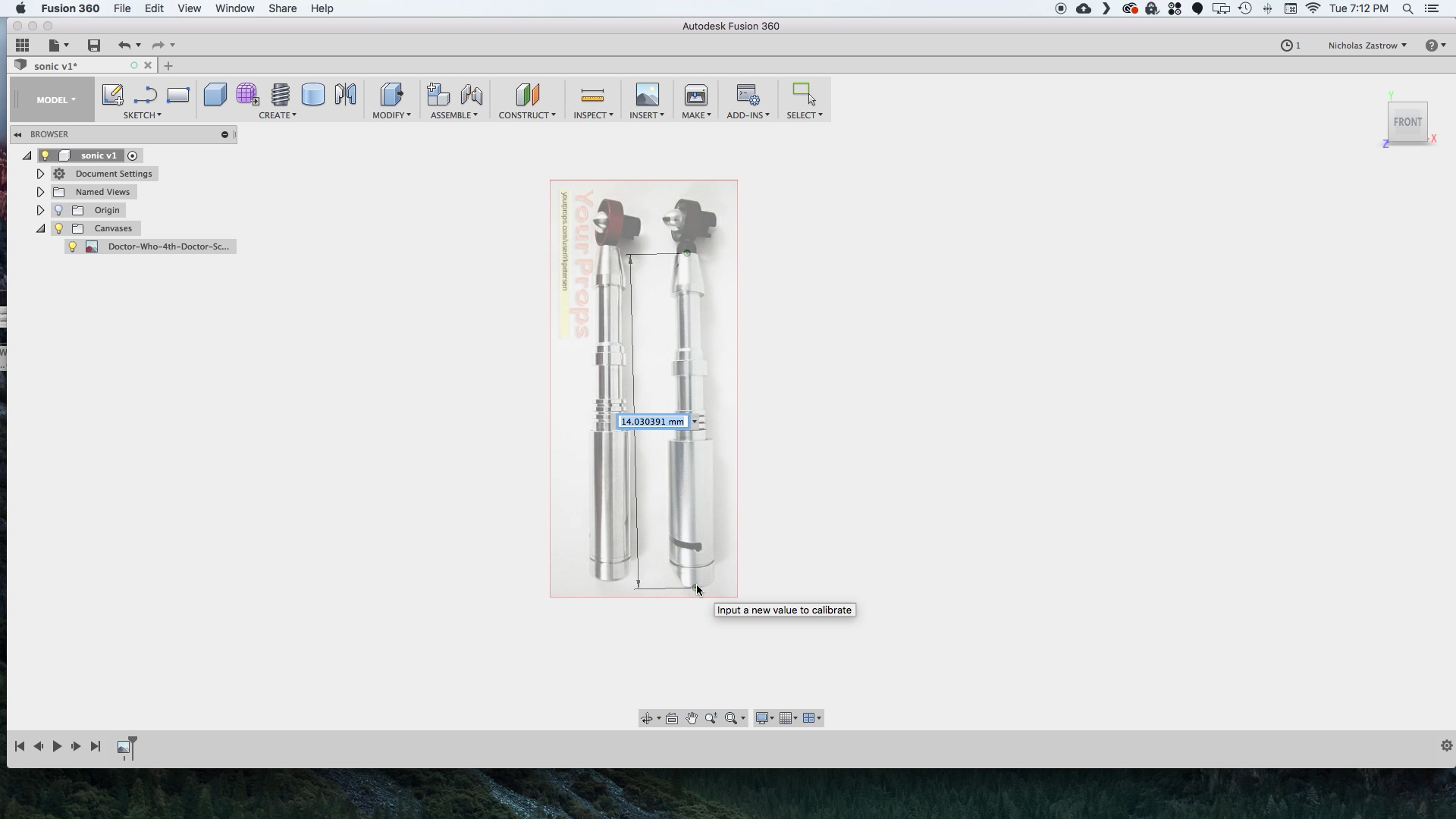Click the Save disk icon

[x=94, y=45]
